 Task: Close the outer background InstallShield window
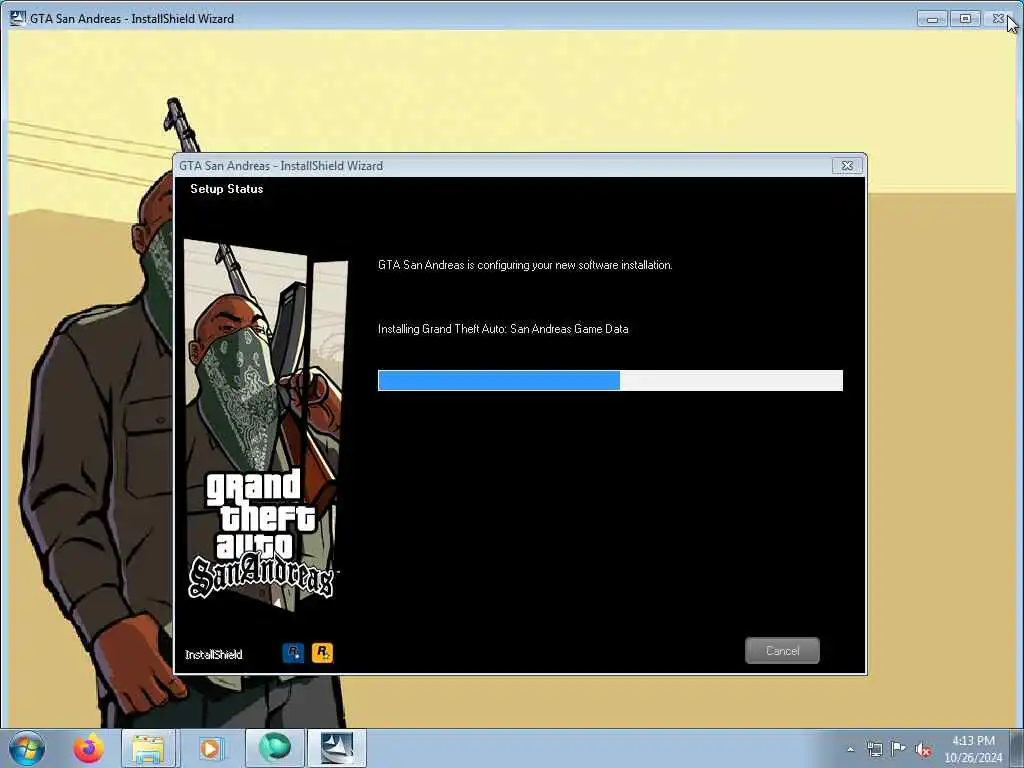click(x=999, y=19)
